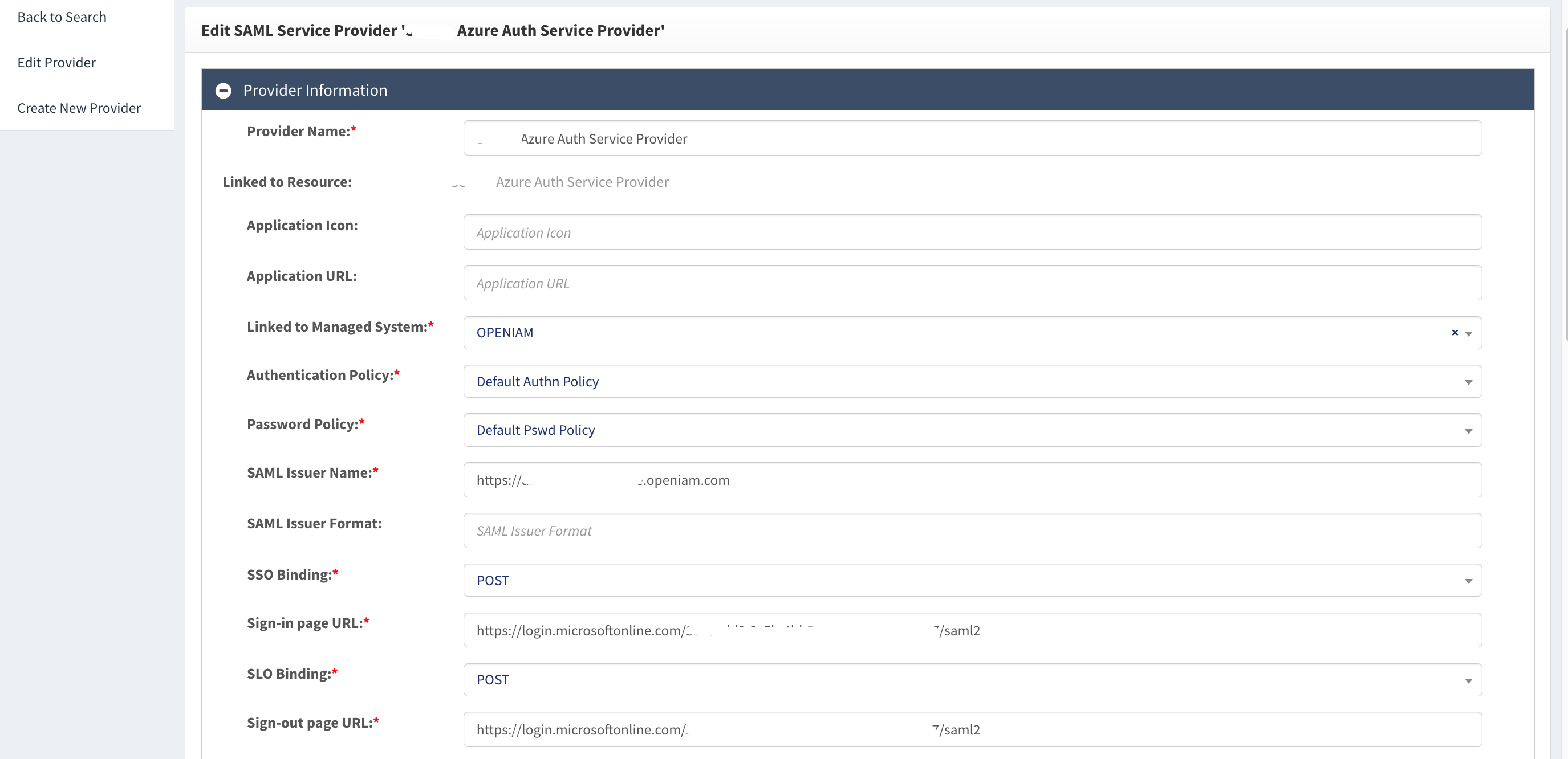The height and width of the screenshot is (759, 1568).
Task: Open the SLO Binding dropdown
Action: click(x=972, y=680)
